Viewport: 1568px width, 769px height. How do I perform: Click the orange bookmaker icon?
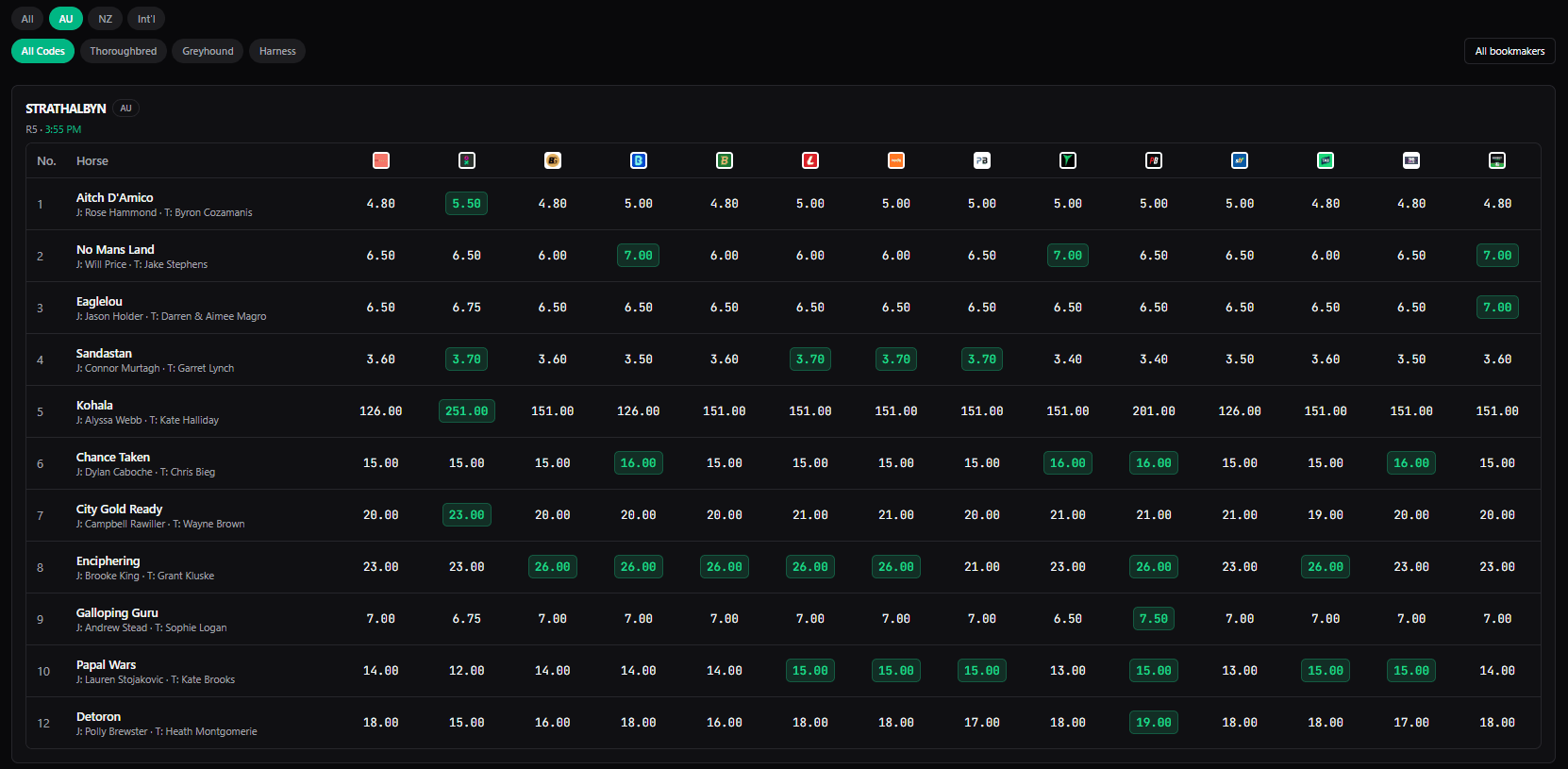click(896, 160)
